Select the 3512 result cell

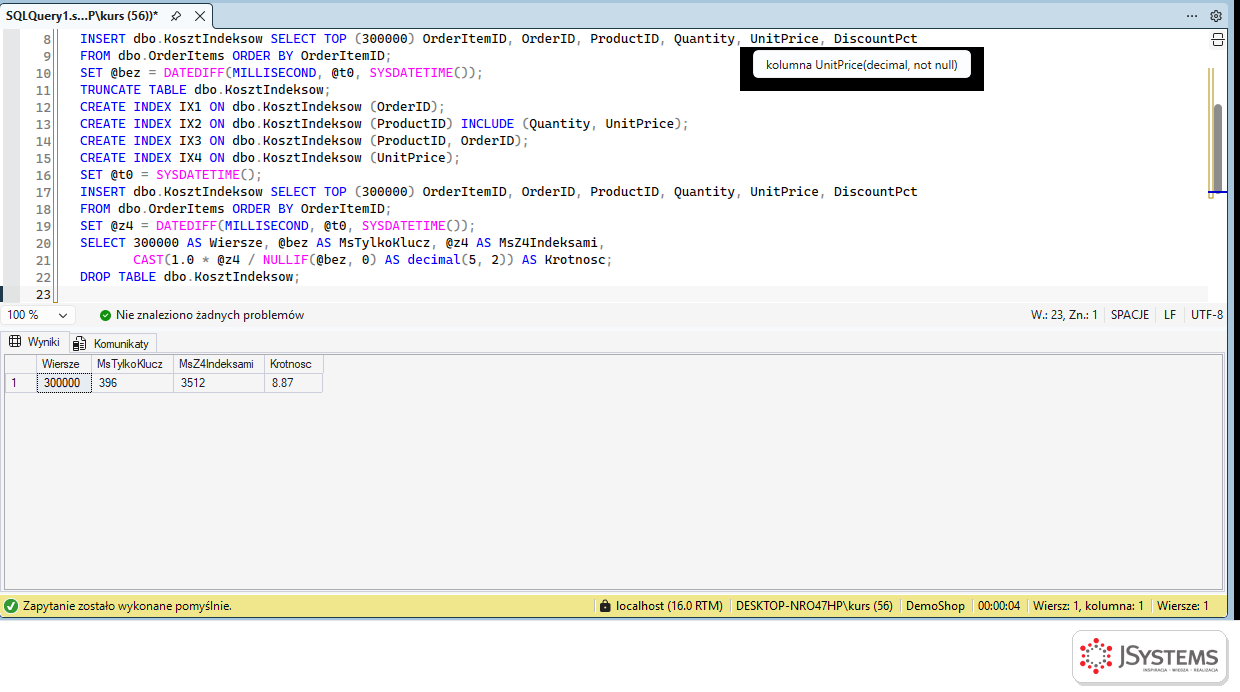219,383
